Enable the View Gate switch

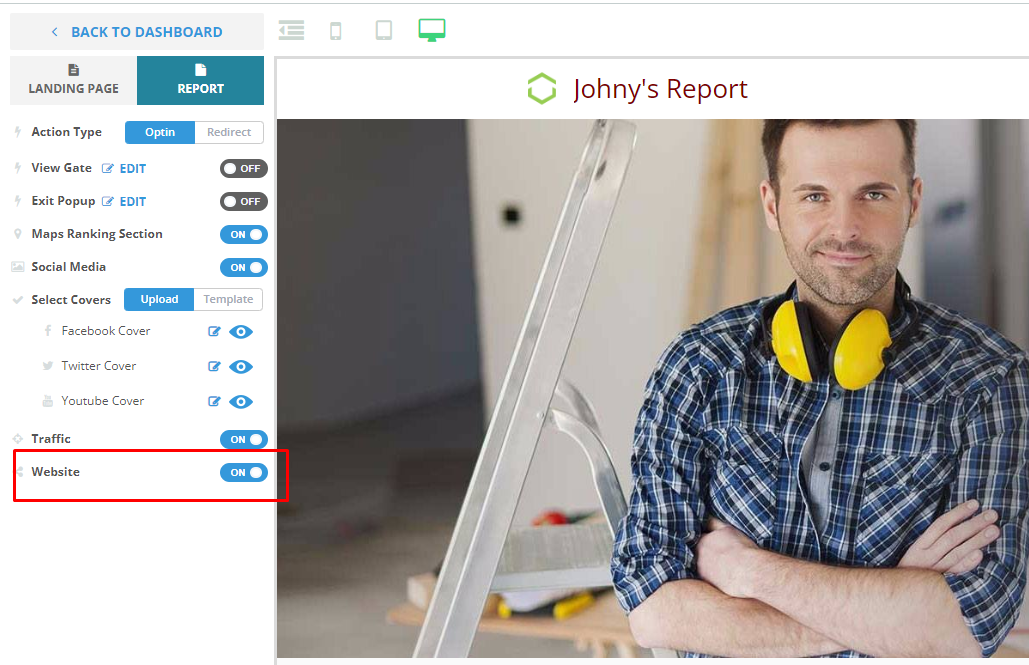click(x=243, y=169)
